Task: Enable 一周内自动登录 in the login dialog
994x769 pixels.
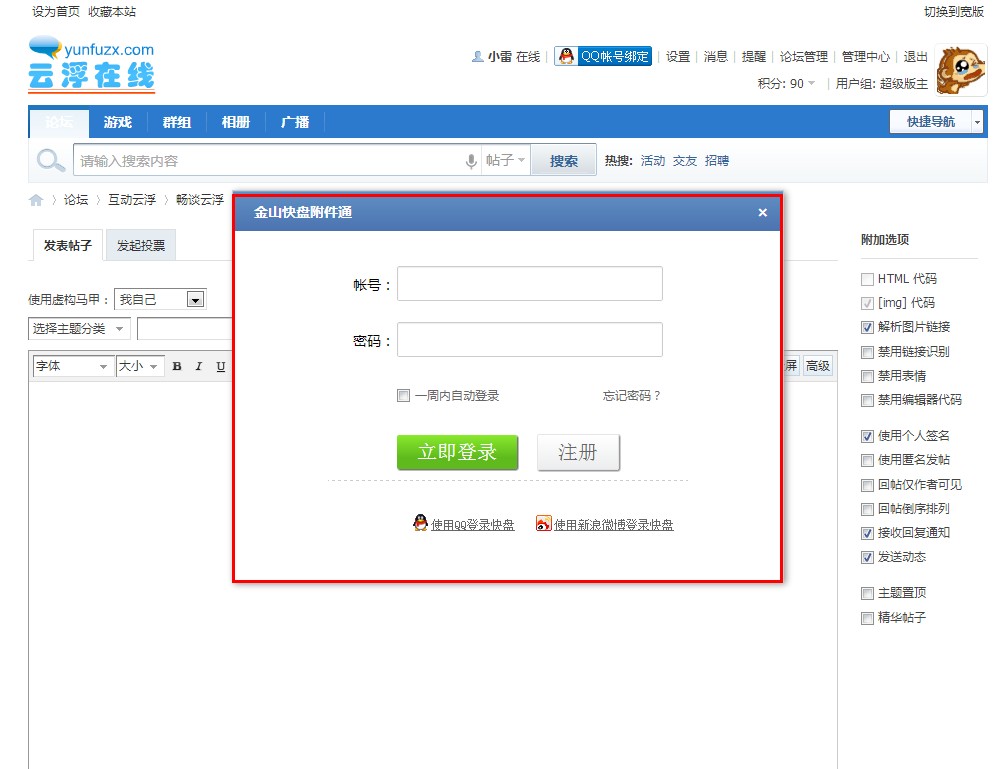Action: 404,395
